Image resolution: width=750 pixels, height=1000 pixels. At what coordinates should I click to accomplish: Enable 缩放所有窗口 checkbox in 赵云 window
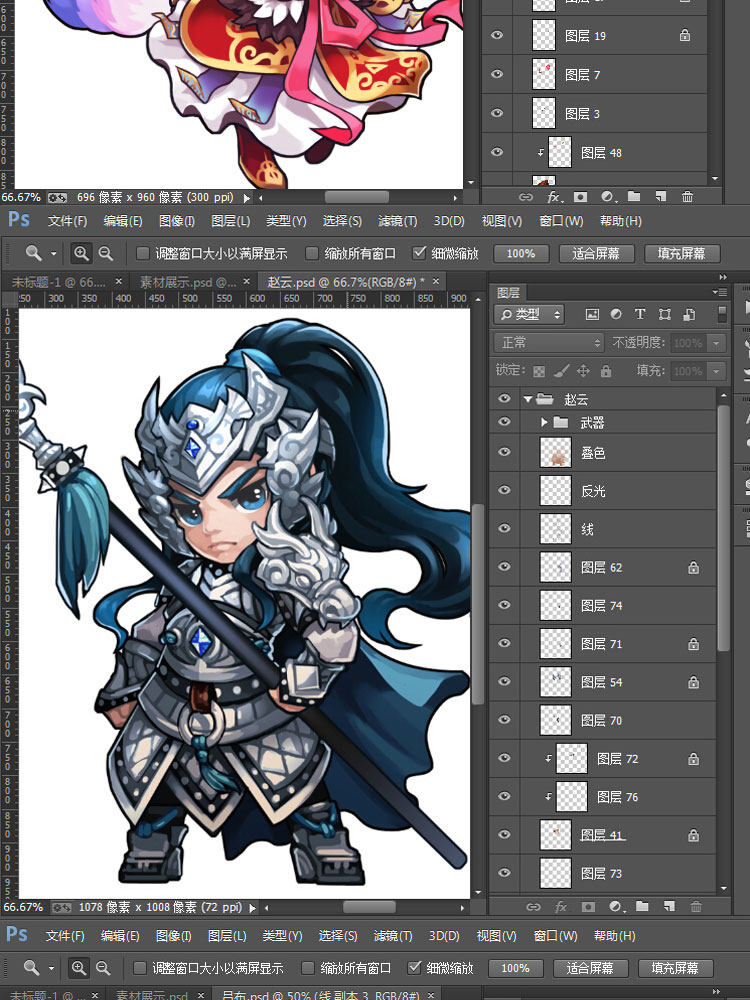(x=312, y=253)
